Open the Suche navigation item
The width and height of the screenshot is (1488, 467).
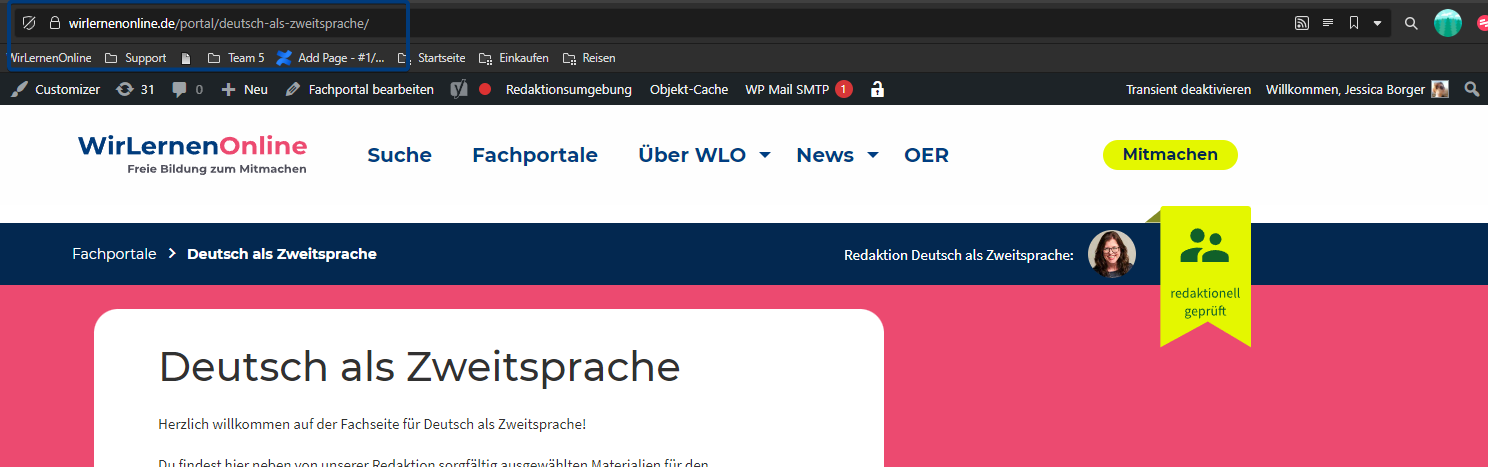coord(399,155)
